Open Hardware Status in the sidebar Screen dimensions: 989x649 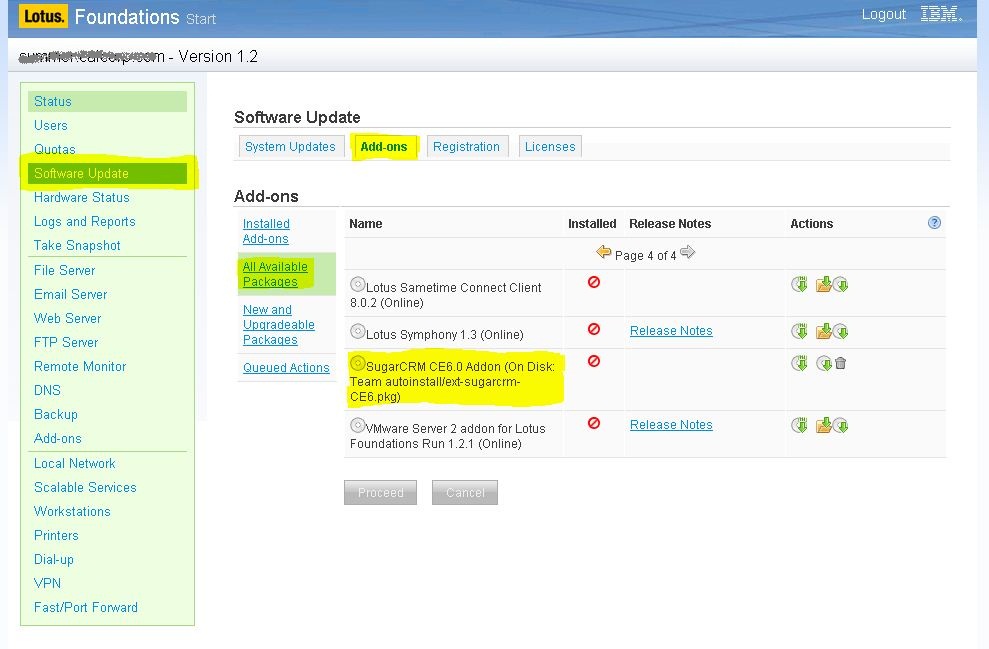pyautogui.click(x=81, y=197)
